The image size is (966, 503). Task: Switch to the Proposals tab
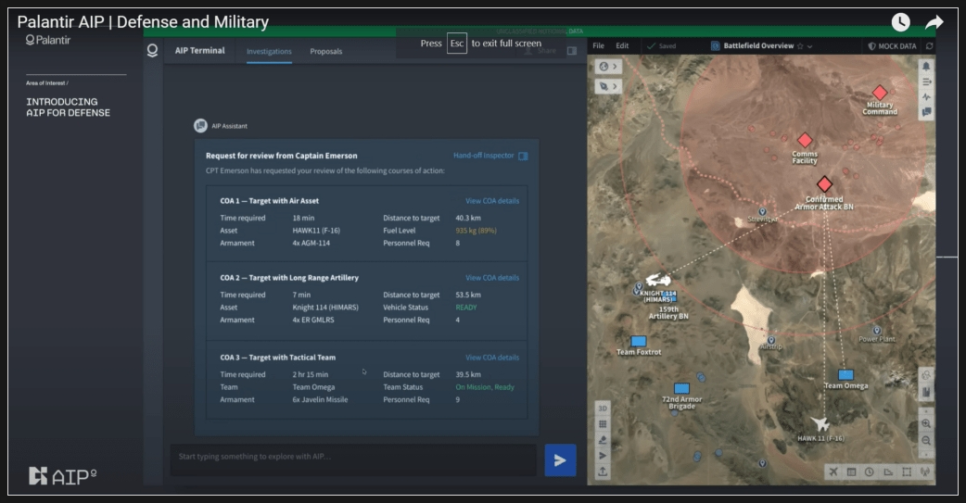[326, 51]
